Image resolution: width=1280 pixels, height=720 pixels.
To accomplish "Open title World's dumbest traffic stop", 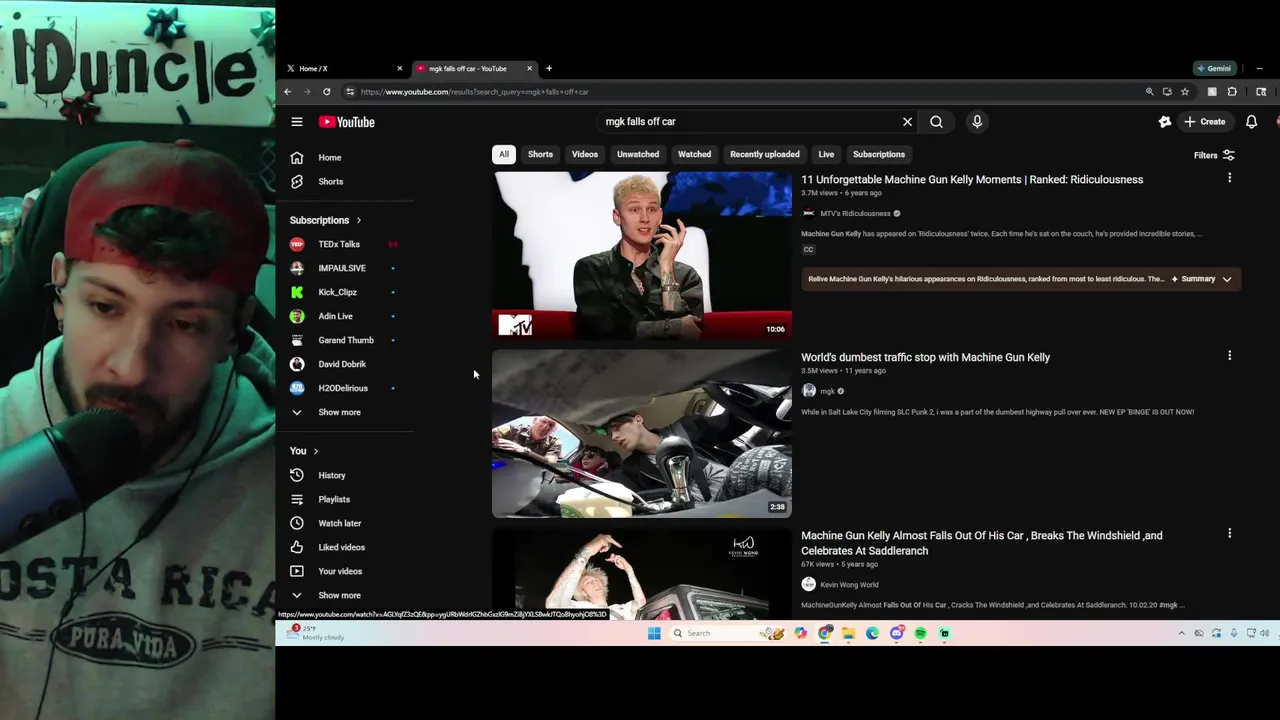I will (x=926, y=357).
